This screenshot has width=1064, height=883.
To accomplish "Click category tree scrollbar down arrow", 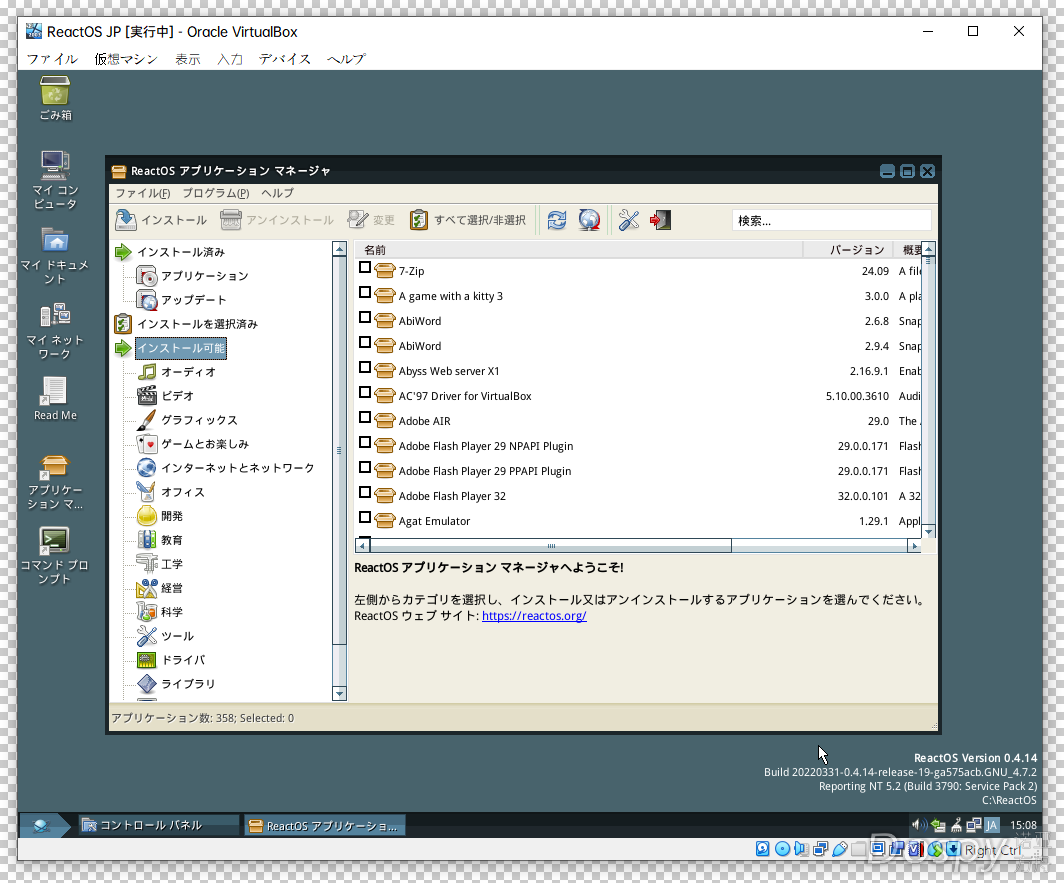I will point(339,694).
